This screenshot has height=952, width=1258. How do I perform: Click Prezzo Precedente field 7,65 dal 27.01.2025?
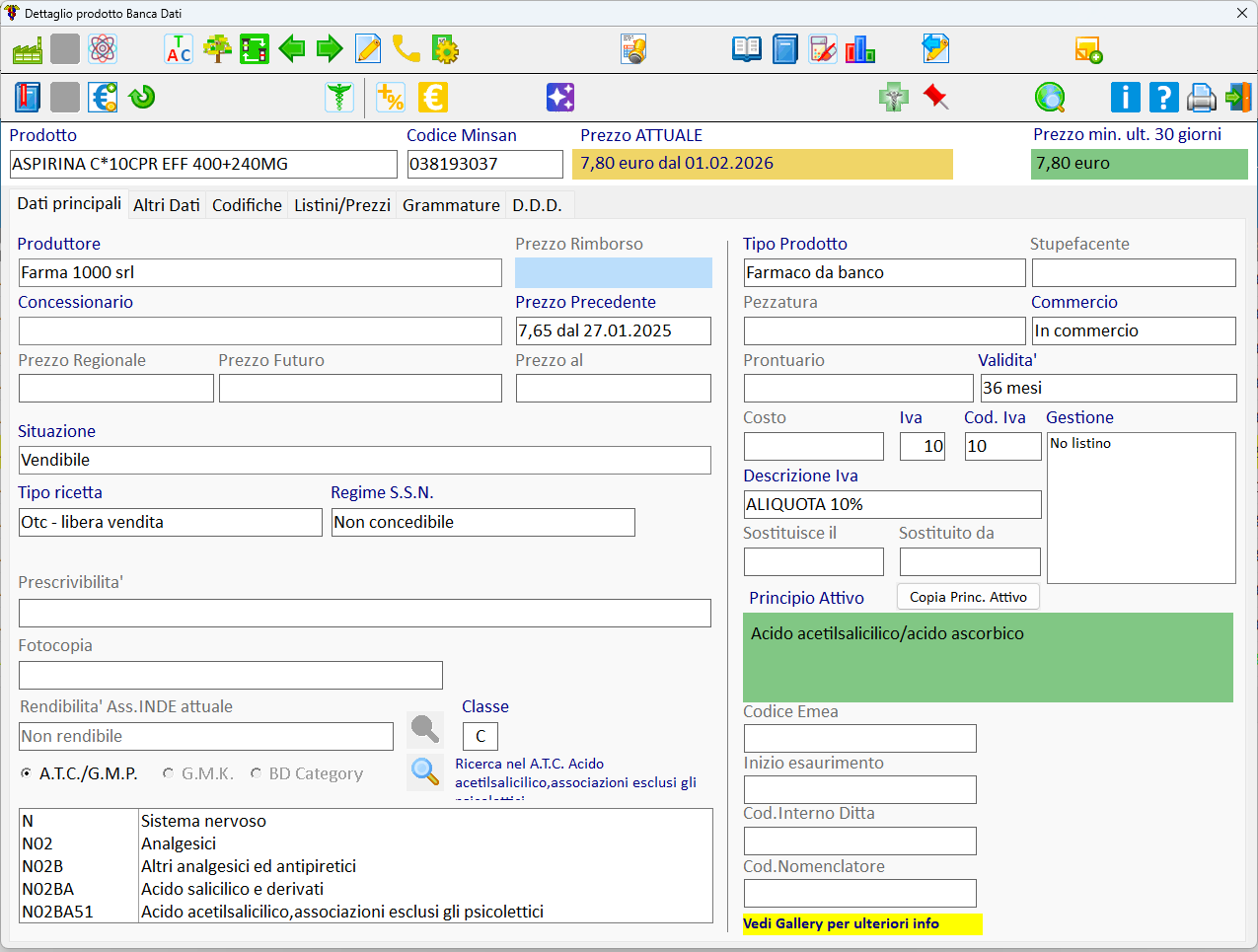click(x=614, y=330)
